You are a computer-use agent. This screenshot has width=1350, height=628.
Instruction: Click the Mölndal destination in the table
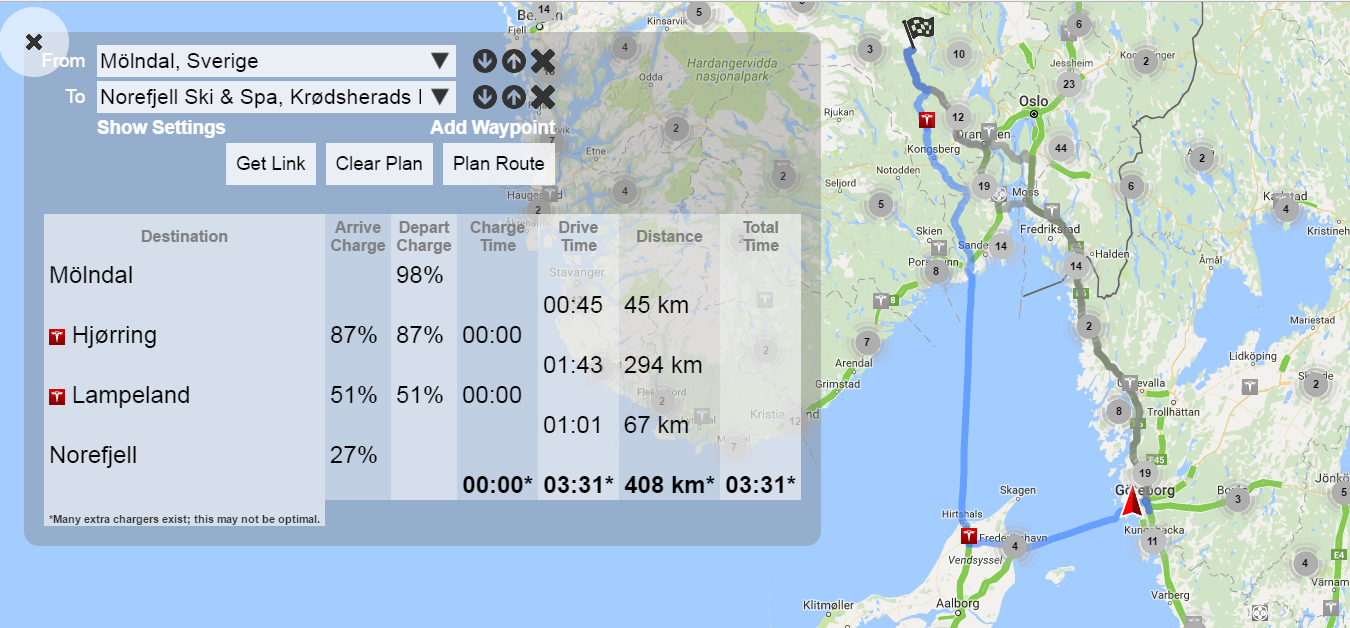pyautogui.click(x=91, y=275)
